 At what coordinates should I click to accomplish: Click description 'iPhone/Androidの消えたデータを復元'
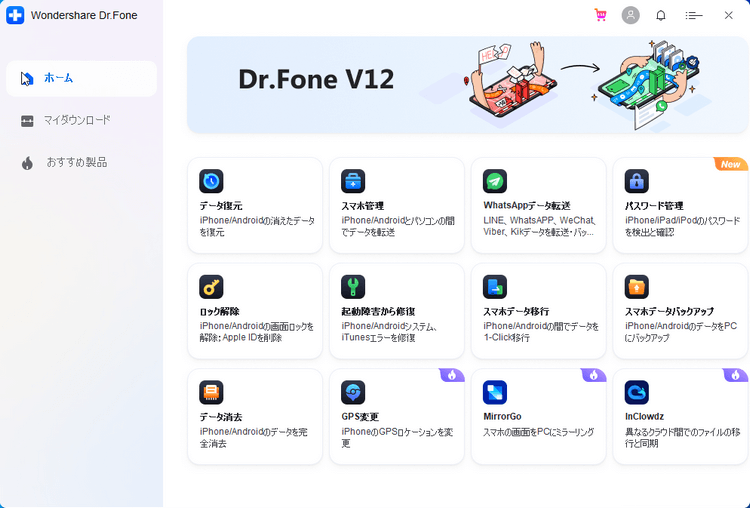pos(257,227)
